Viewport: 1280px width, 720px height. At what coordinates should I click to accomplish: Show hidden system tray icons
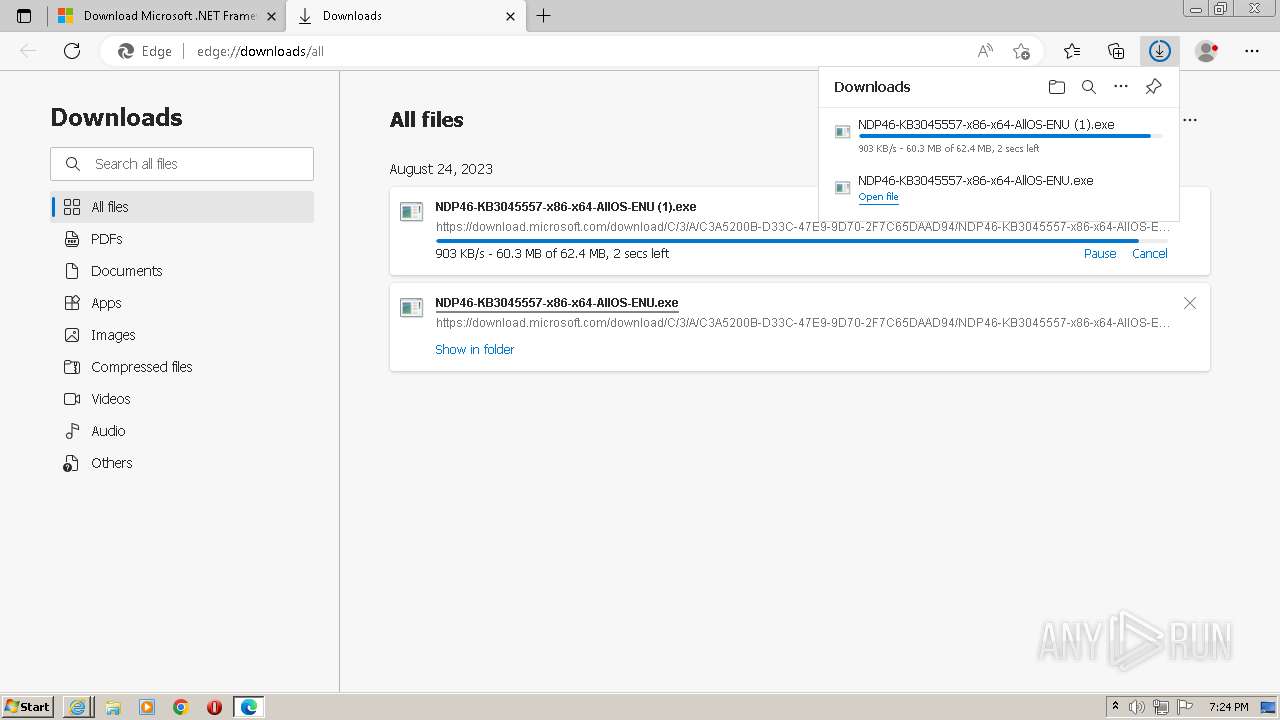(x=1115, y=707)
